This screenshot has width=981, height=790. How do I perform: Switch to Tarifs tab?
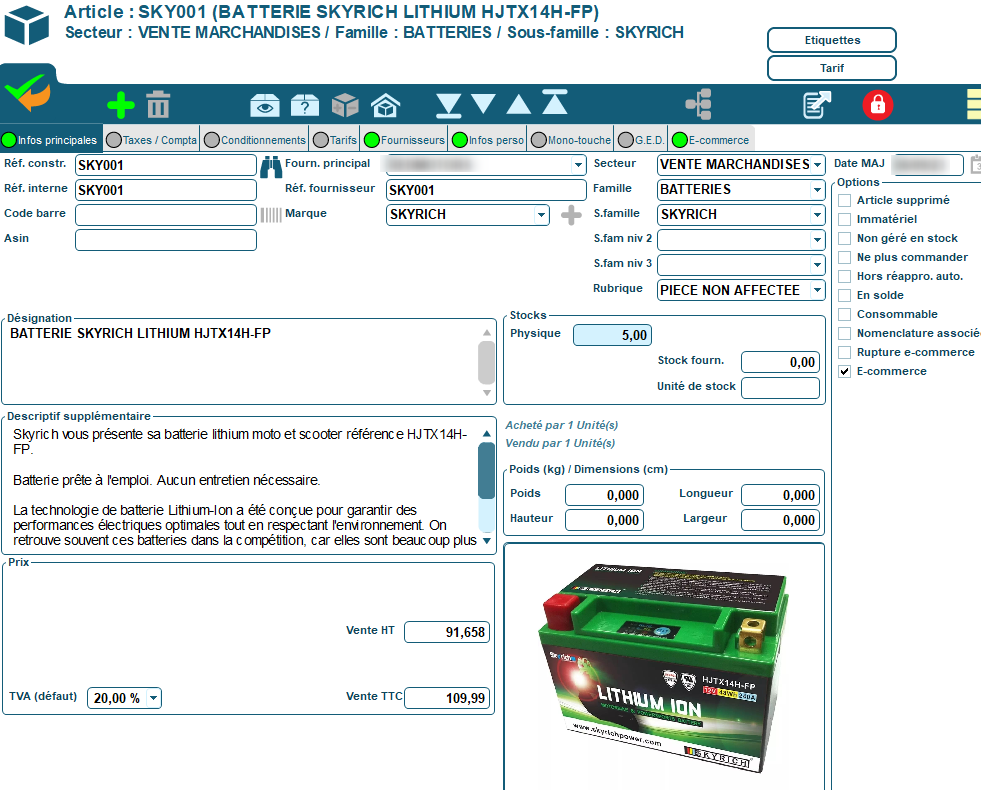[x=335, y=140]
